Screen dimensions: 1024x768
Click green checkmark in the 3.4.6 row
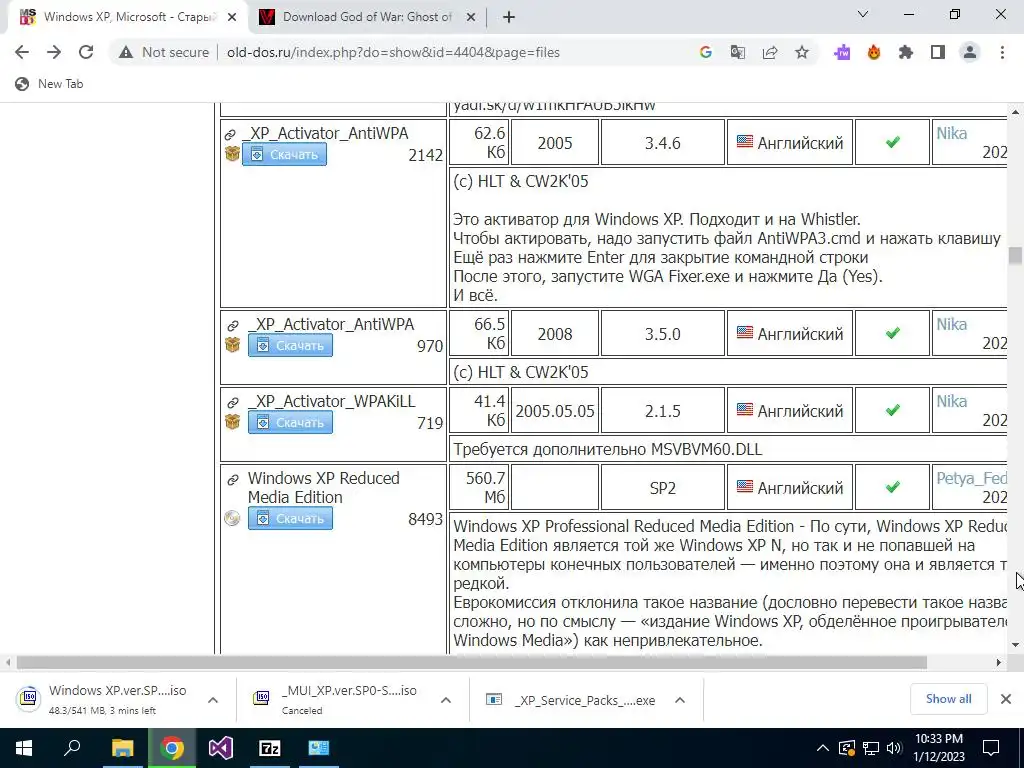point(893,142)
